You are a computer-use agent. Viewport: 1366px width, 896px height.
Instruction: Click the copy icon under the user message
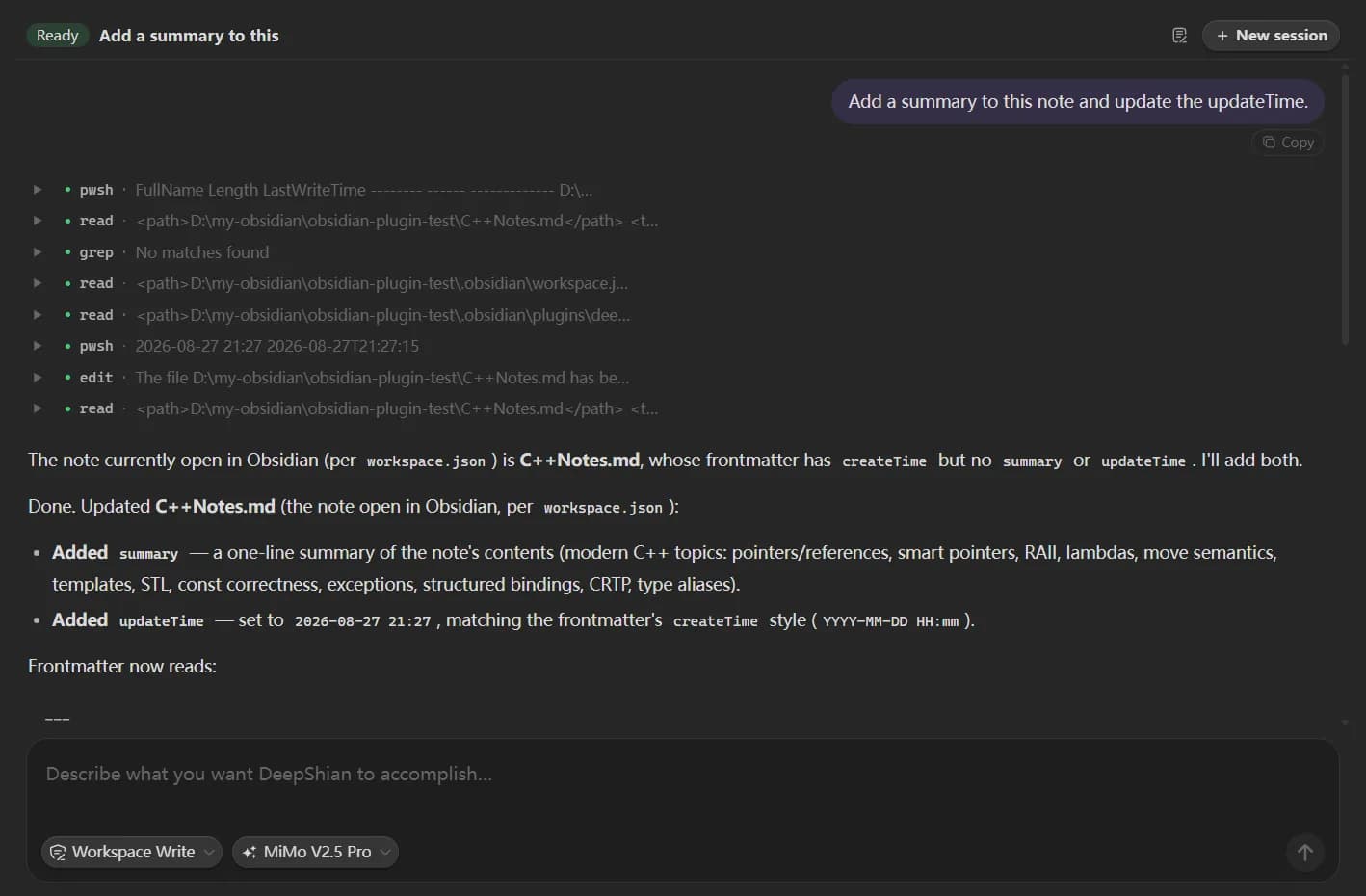coord(1269,142)
